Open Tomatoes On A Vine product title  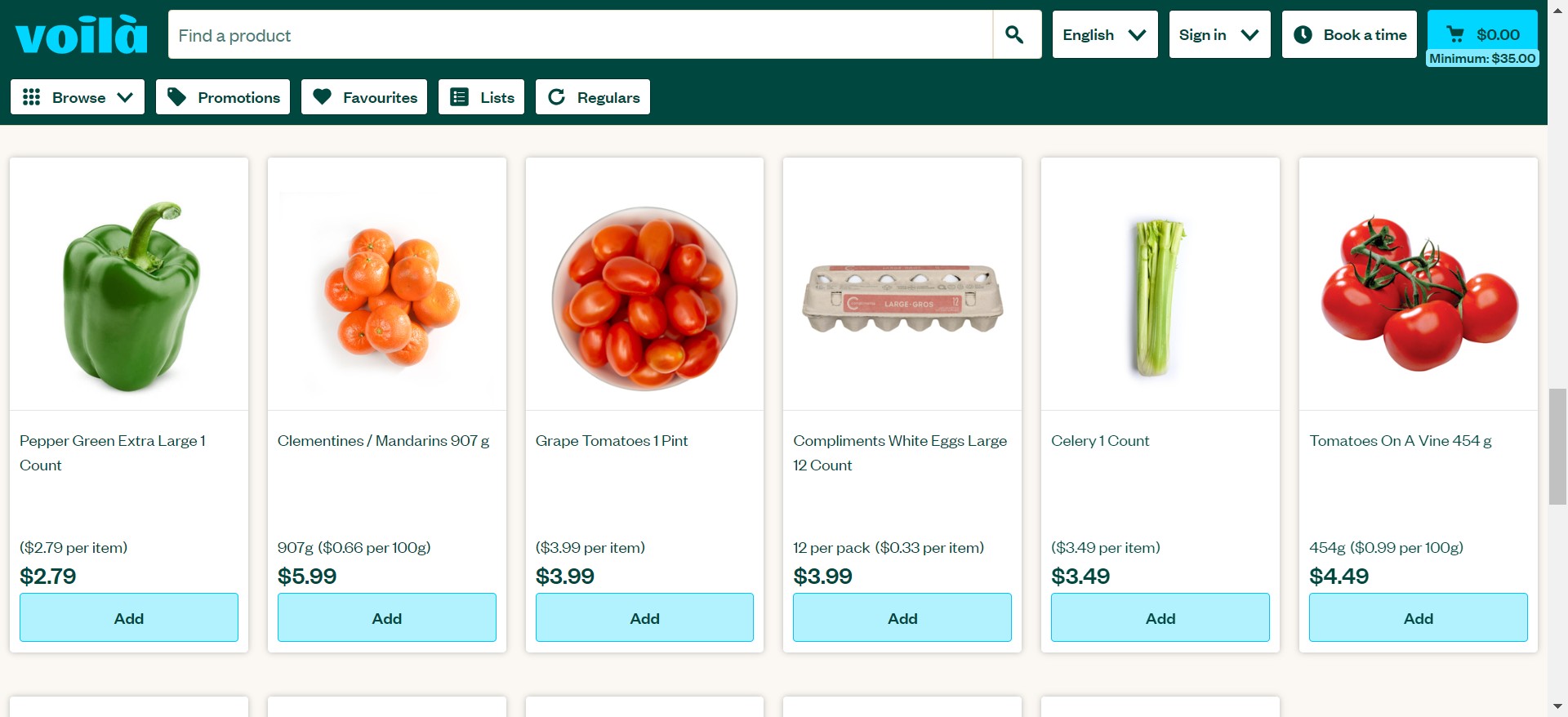coord(1400,441)
